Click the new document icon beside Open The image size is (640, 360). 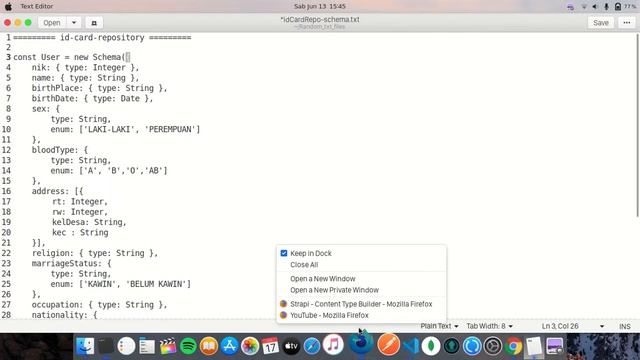[94, 23]
